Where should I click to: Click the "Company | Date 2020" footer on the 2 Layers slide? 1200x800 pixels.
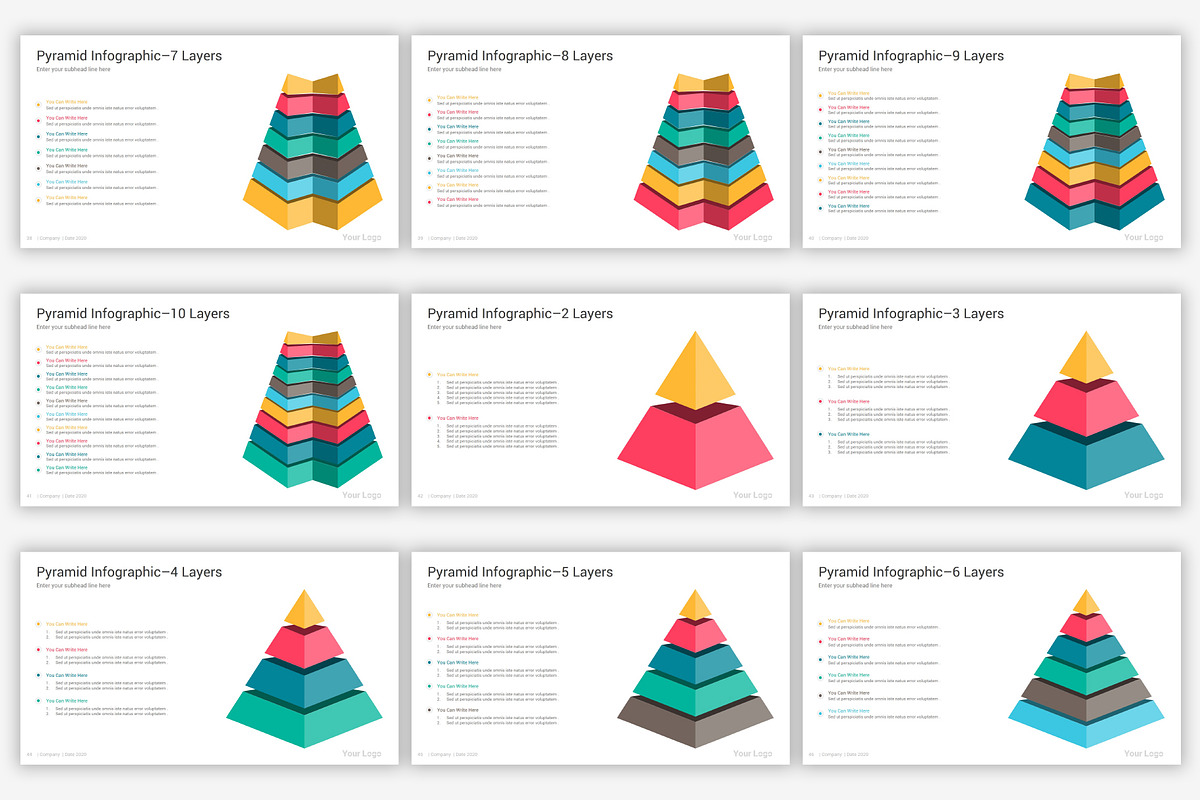tap(453, 496)
